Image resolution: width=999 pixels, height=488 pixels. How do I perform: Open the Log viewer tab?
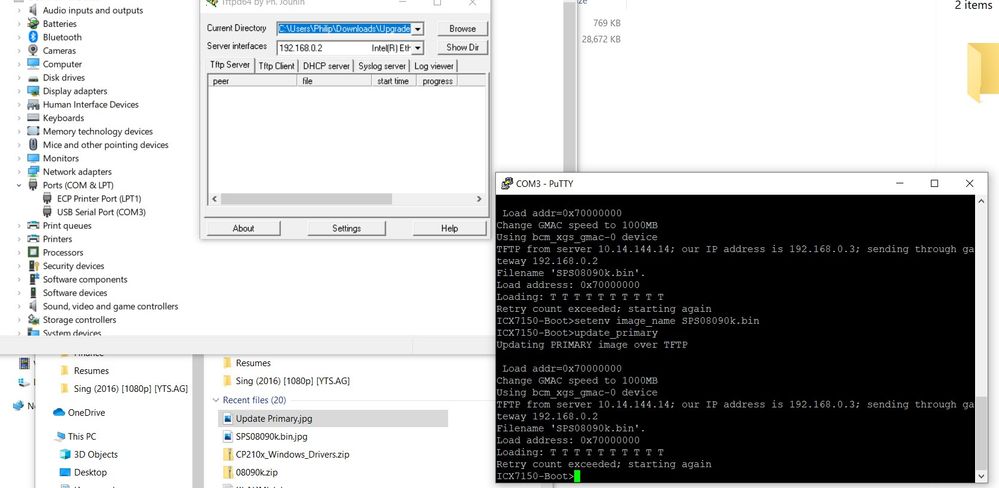pyautogui.click(x=434, y=66)
